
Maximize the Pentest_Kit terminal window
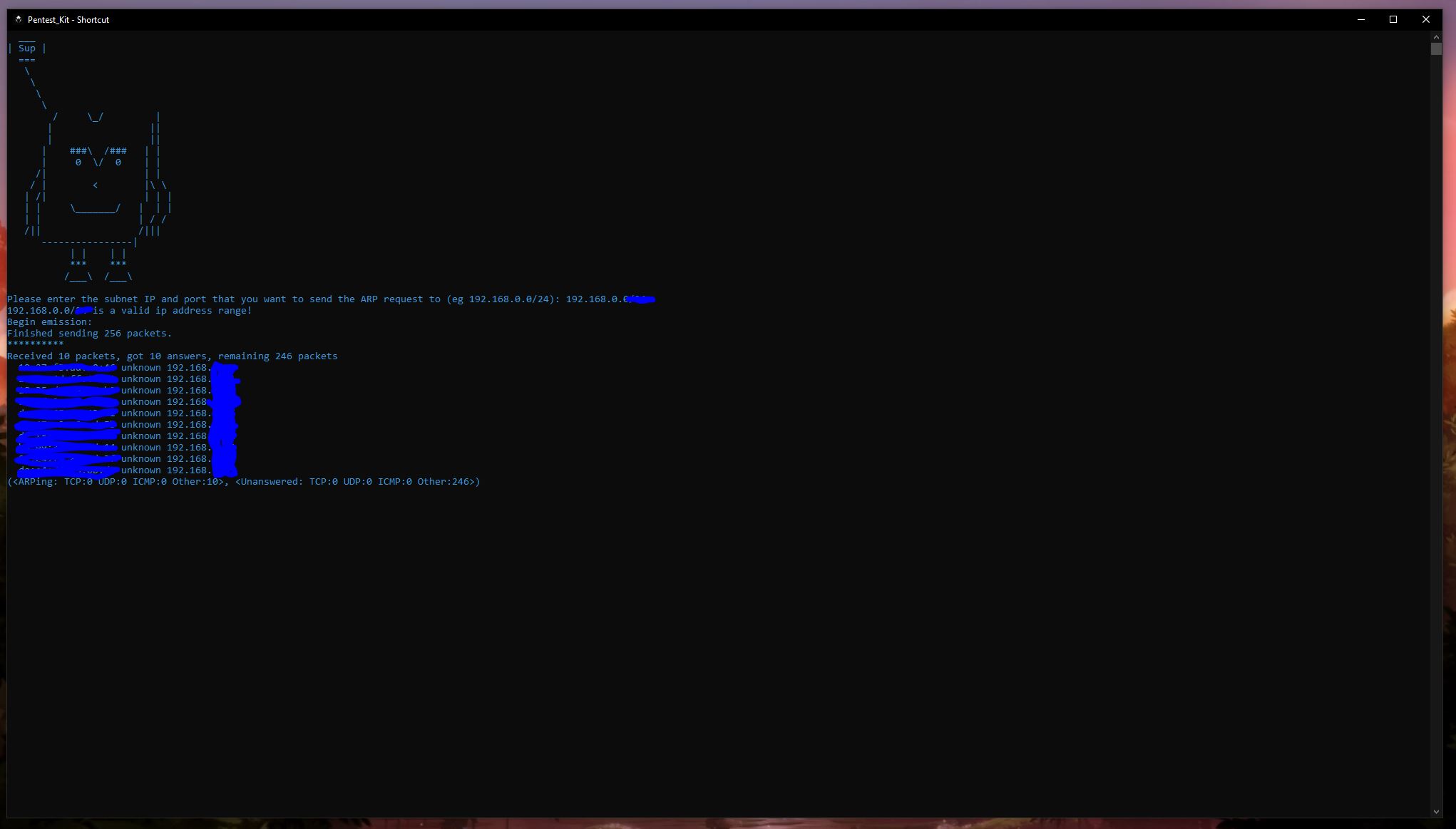[1393, 19]
